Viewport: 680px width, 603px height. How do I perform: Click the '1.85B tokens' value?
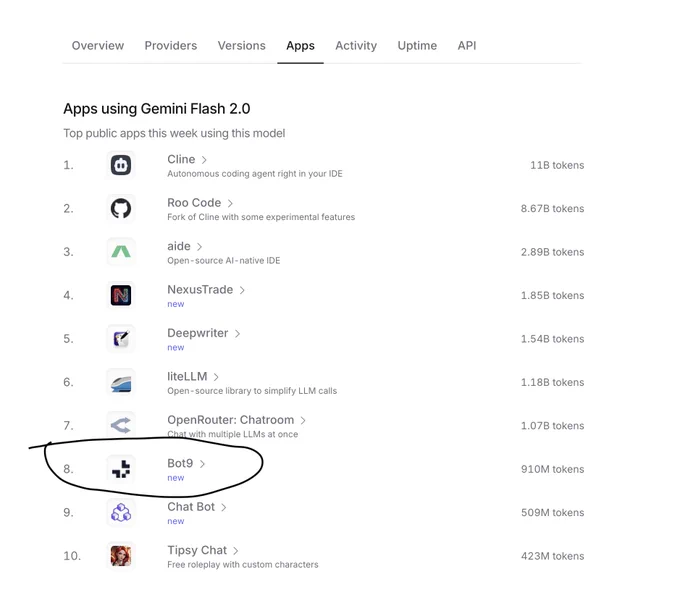click(x=552, y=295)
